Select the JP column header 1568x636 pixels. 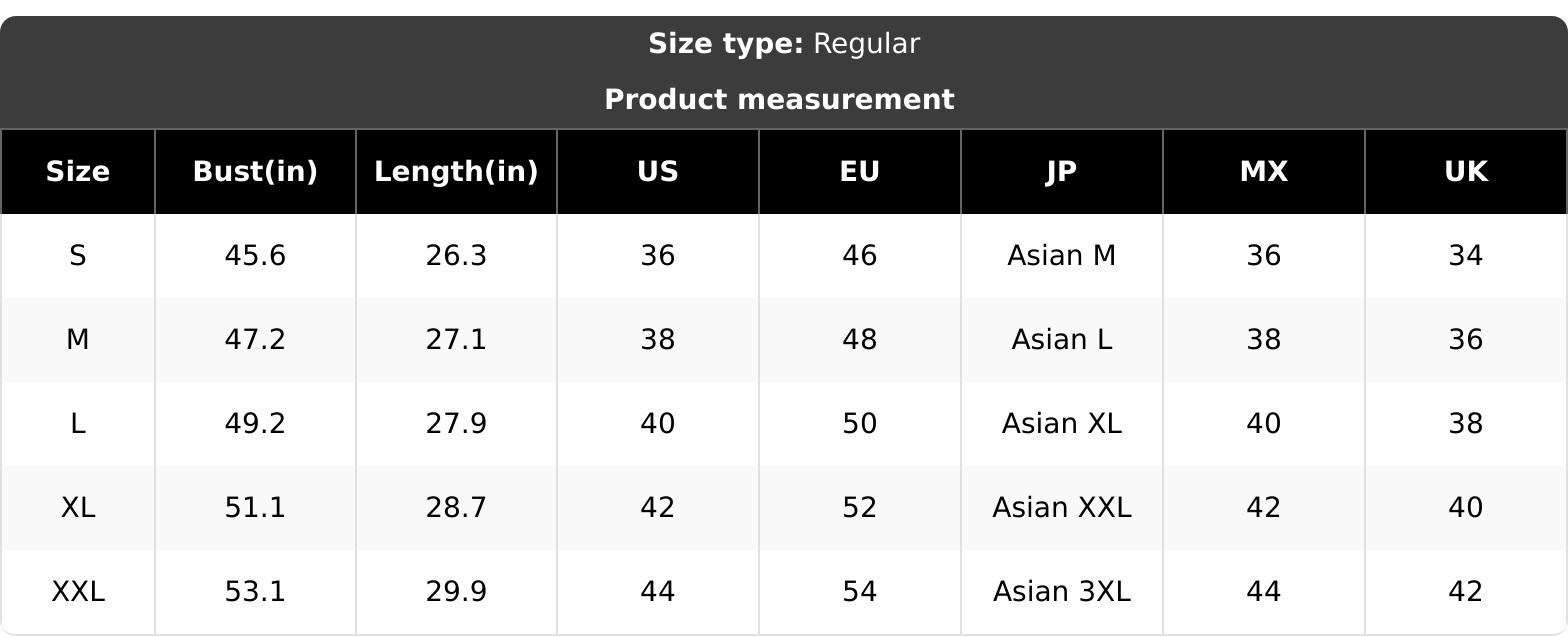pos(1062,172)
